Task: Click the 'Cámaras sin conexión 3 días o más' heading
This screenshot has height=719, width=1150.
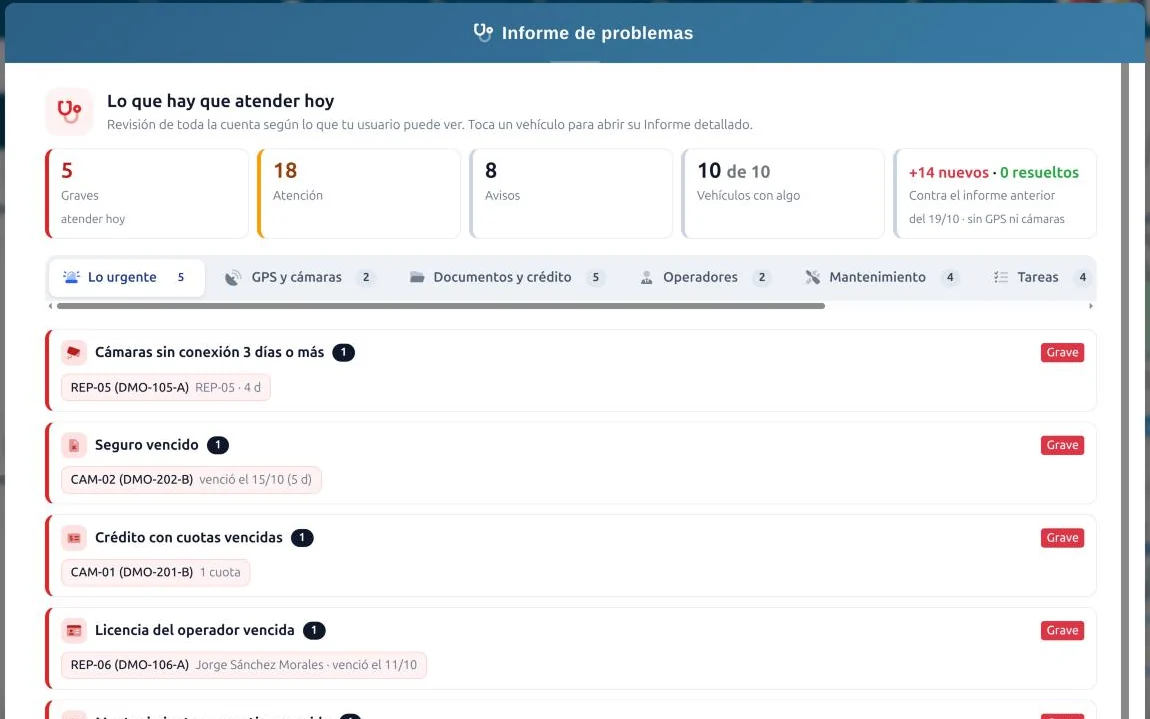Action: (210, 353)
